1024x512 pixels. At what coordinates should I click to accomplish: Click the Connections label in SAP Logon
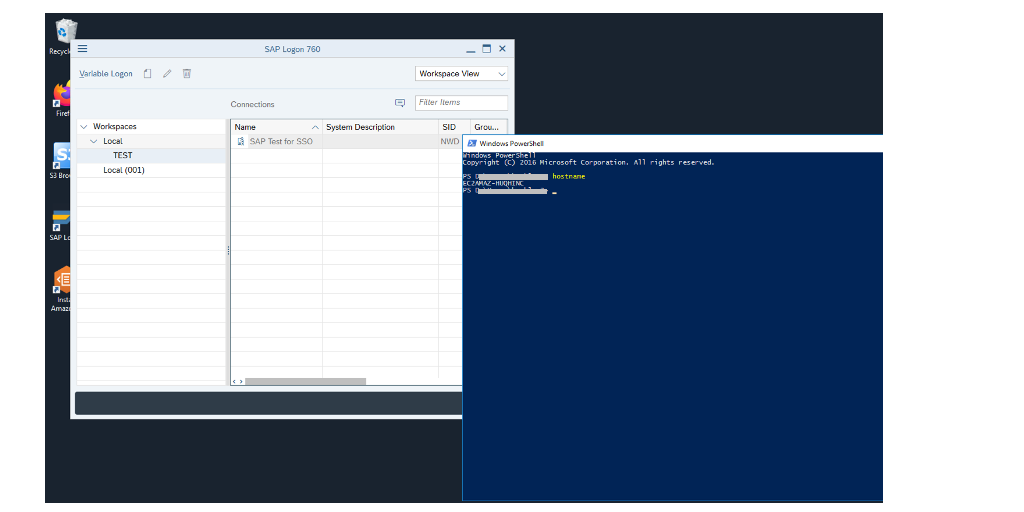pyautogui.click(x=253, y=104)
